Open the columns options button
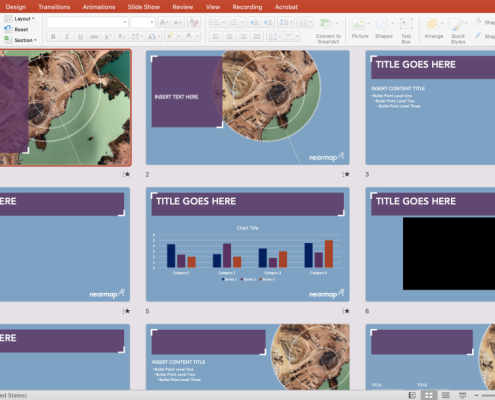The image size is (495, 400). pyautogui.click(x=305, y=22)
